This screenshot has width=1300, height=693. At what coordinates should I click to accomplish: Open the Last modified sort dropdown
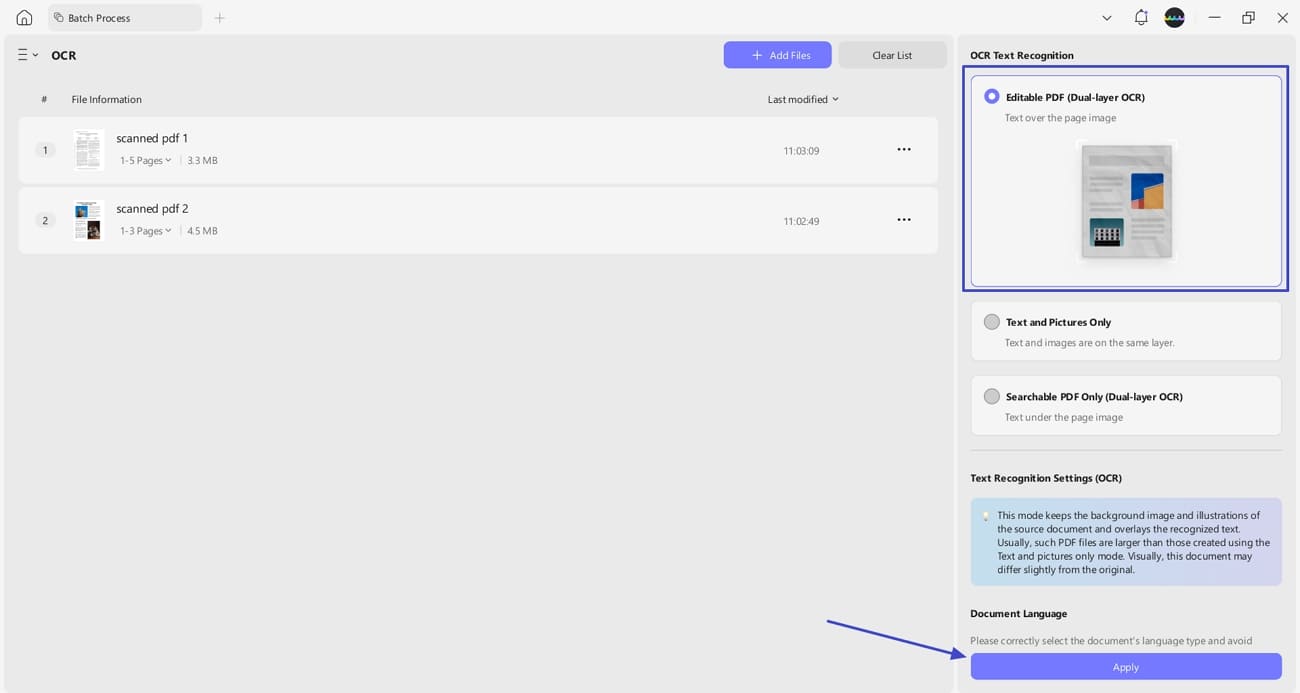pyautogui.click(x=803, y=99)
